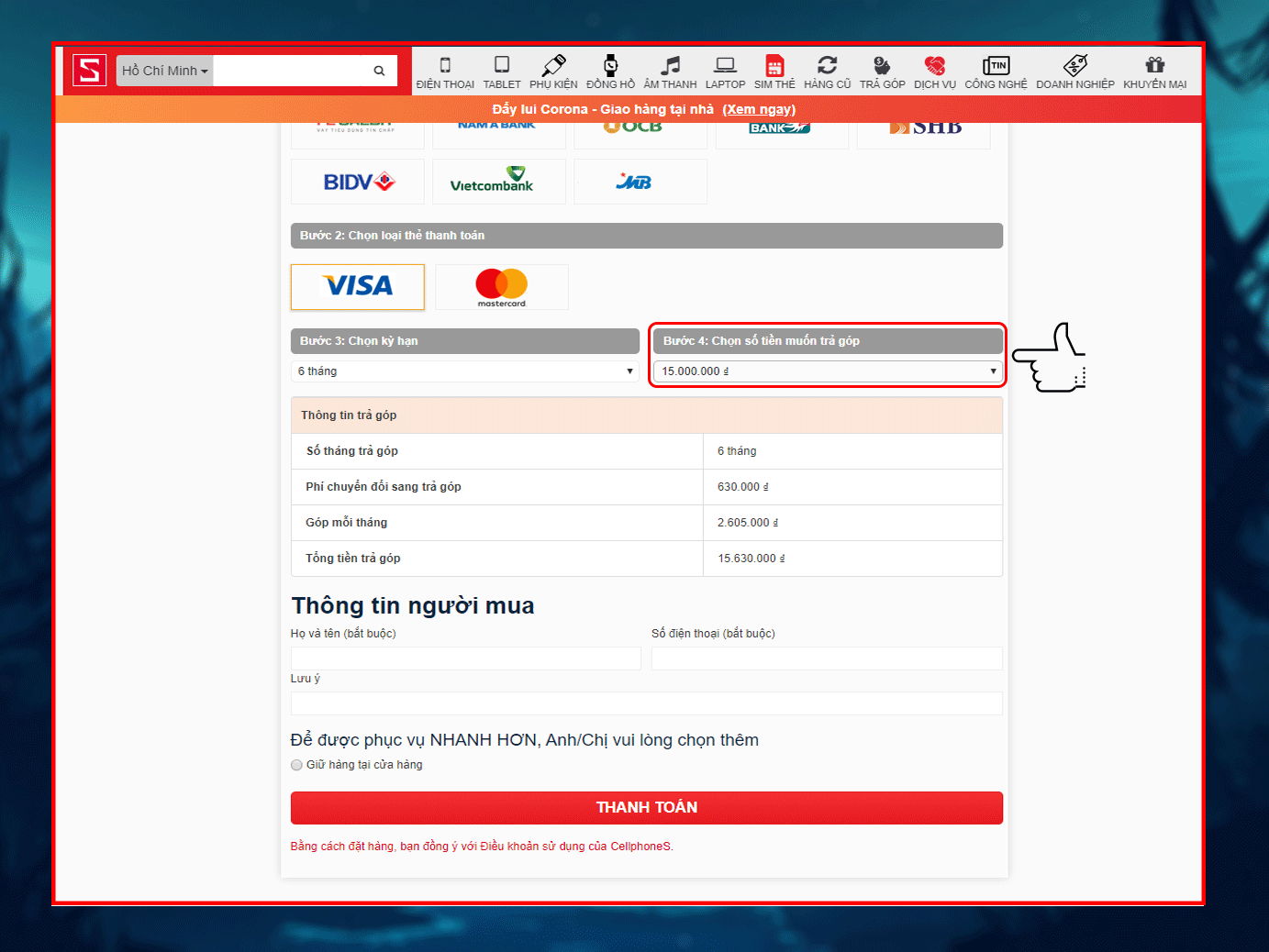Image resolution: width=1269 pixels, height=952 pixels.
Task: Focus the Họ và tên input field
Action: click(x=466, y=659)
